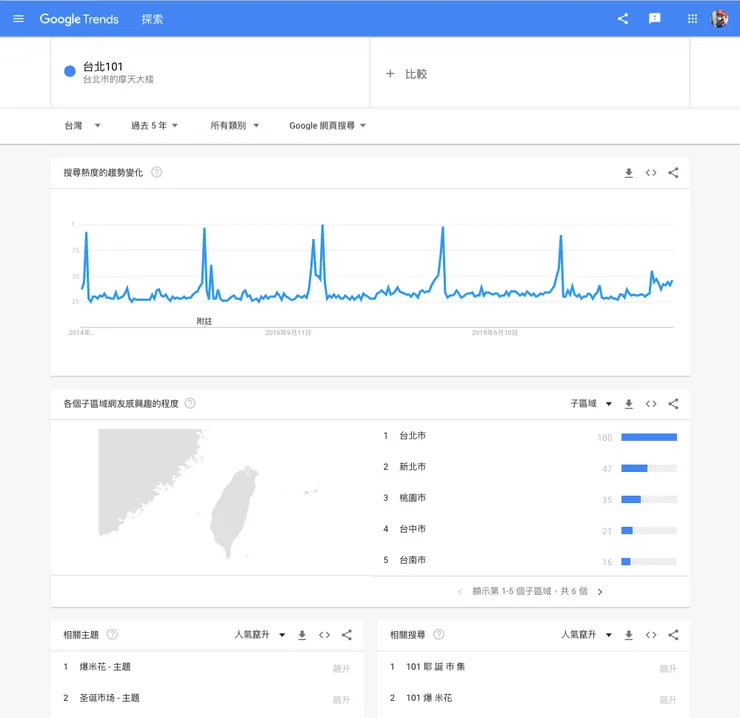Embed the interest over time chart
The width and height of the screenshot is (740, 718).
651,173
